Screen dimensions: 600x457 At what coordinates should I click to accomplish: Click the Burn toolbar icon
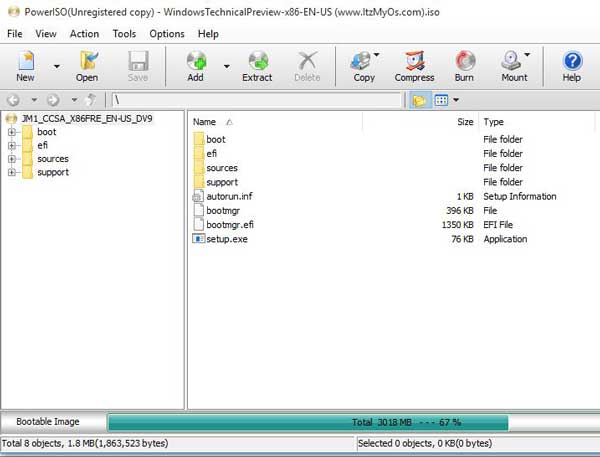click(465, 66)
